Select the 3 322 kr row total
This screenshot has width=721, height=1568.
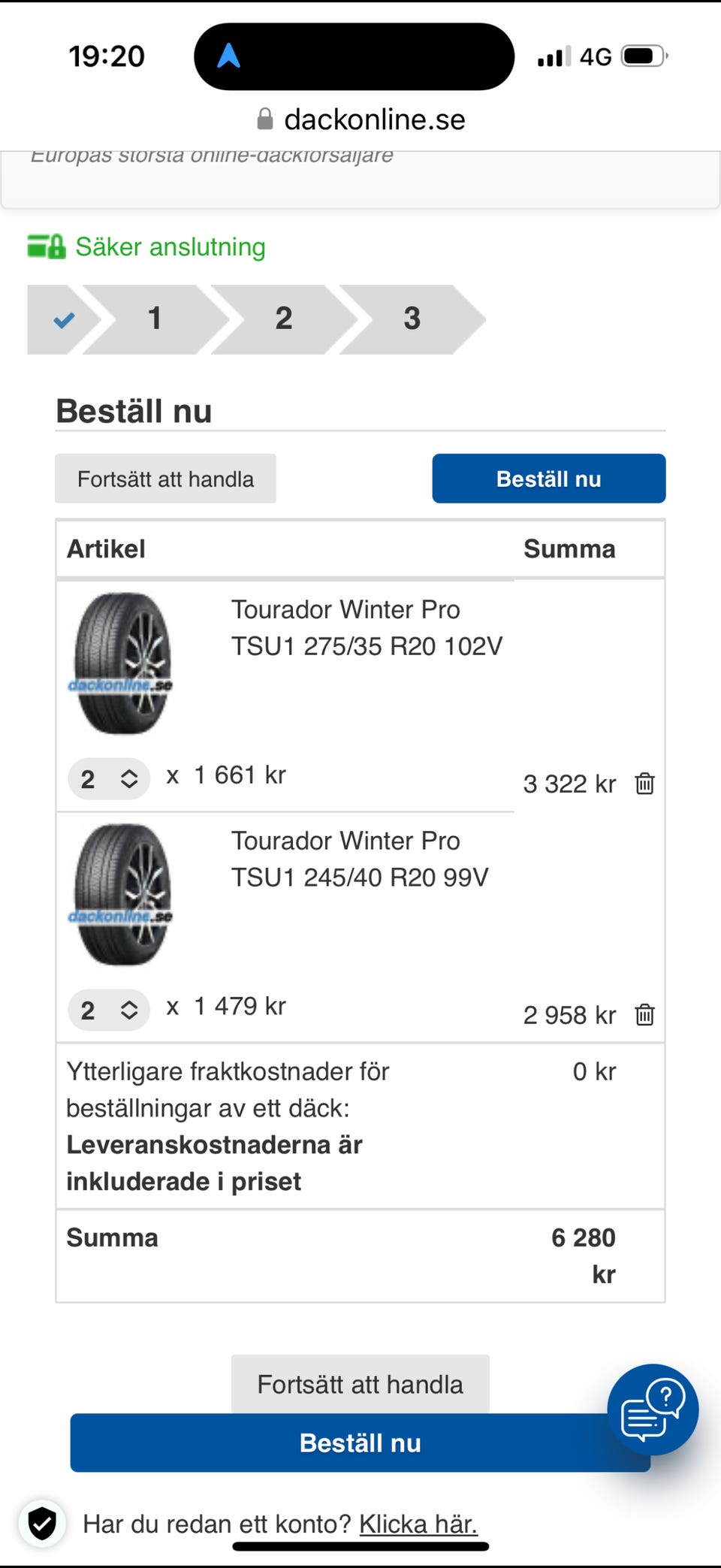[569, 784]
